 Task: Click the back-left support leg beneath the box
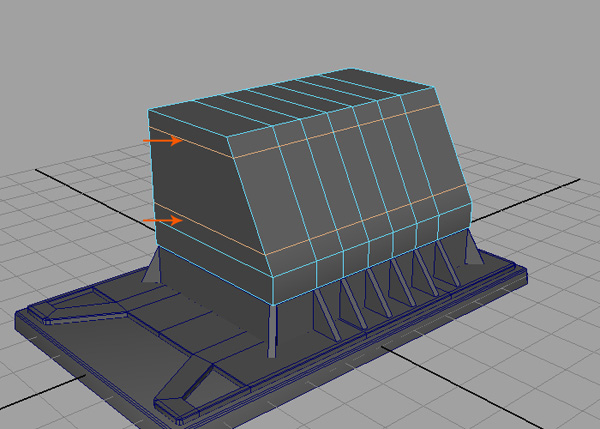tap(154, 267)
